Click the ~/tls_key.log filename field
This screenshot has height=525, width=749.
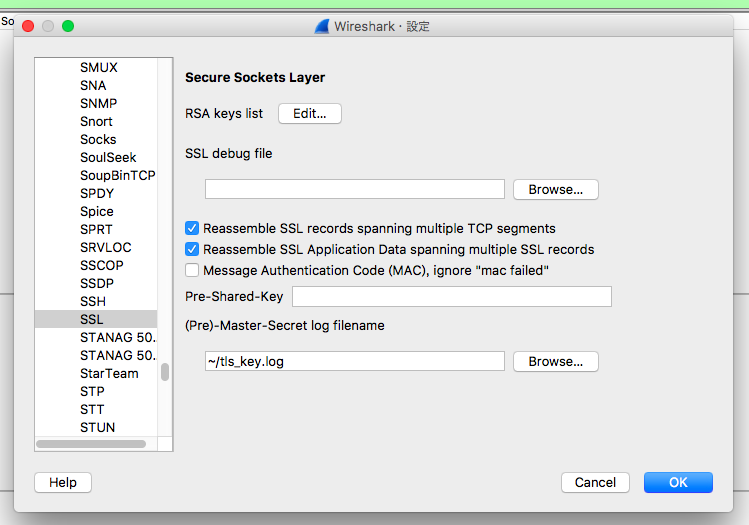coord(355,361)
